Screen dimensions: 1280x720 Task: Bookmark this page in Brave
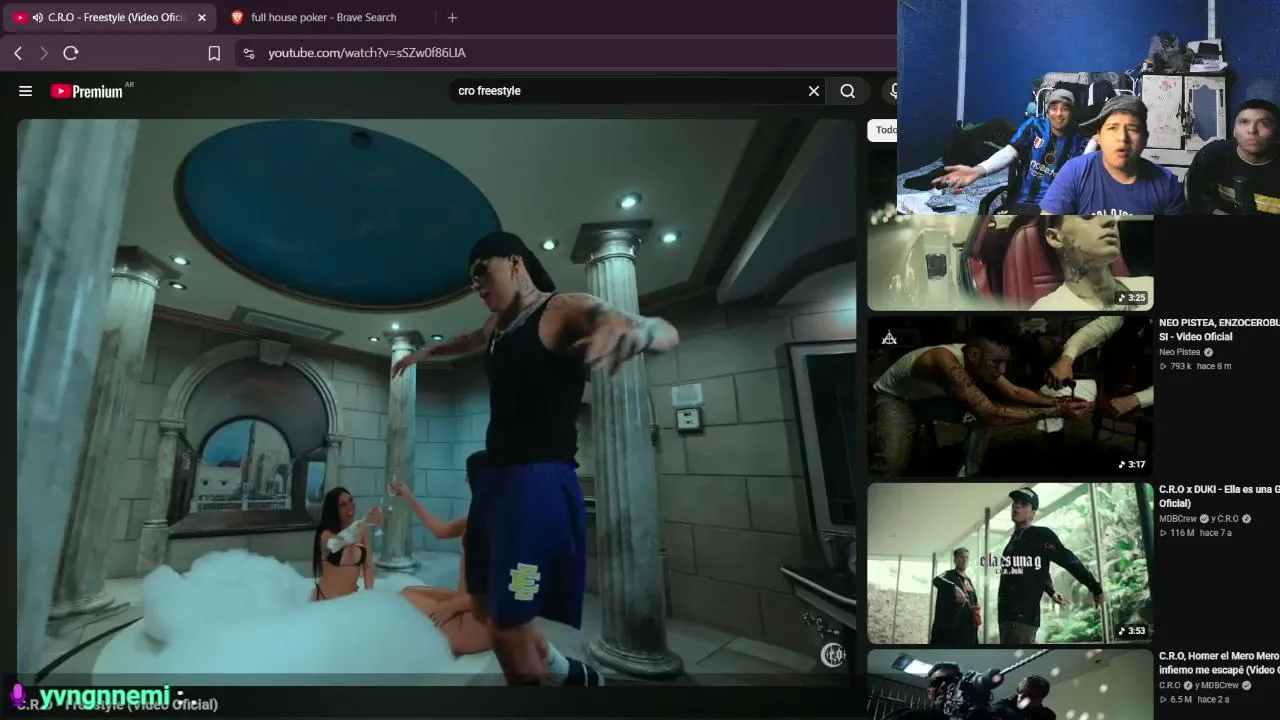pos(214,53)
